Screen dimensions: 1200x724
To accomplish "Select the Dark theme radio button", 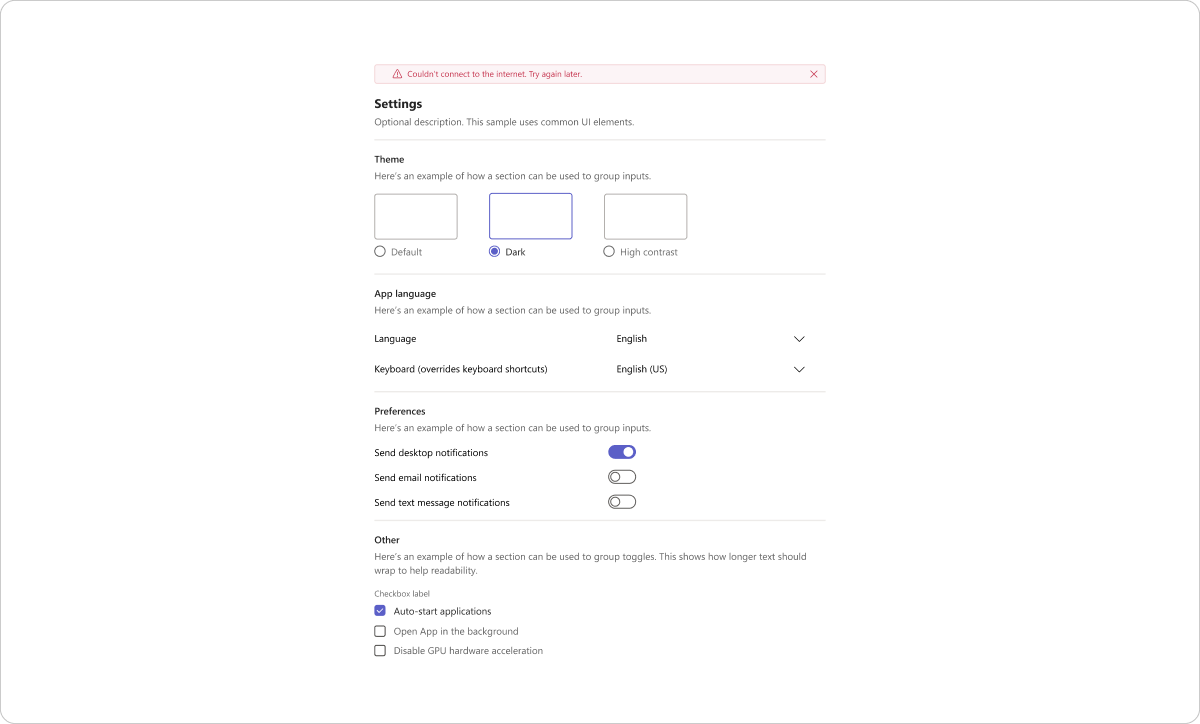I will coord(494,252).
